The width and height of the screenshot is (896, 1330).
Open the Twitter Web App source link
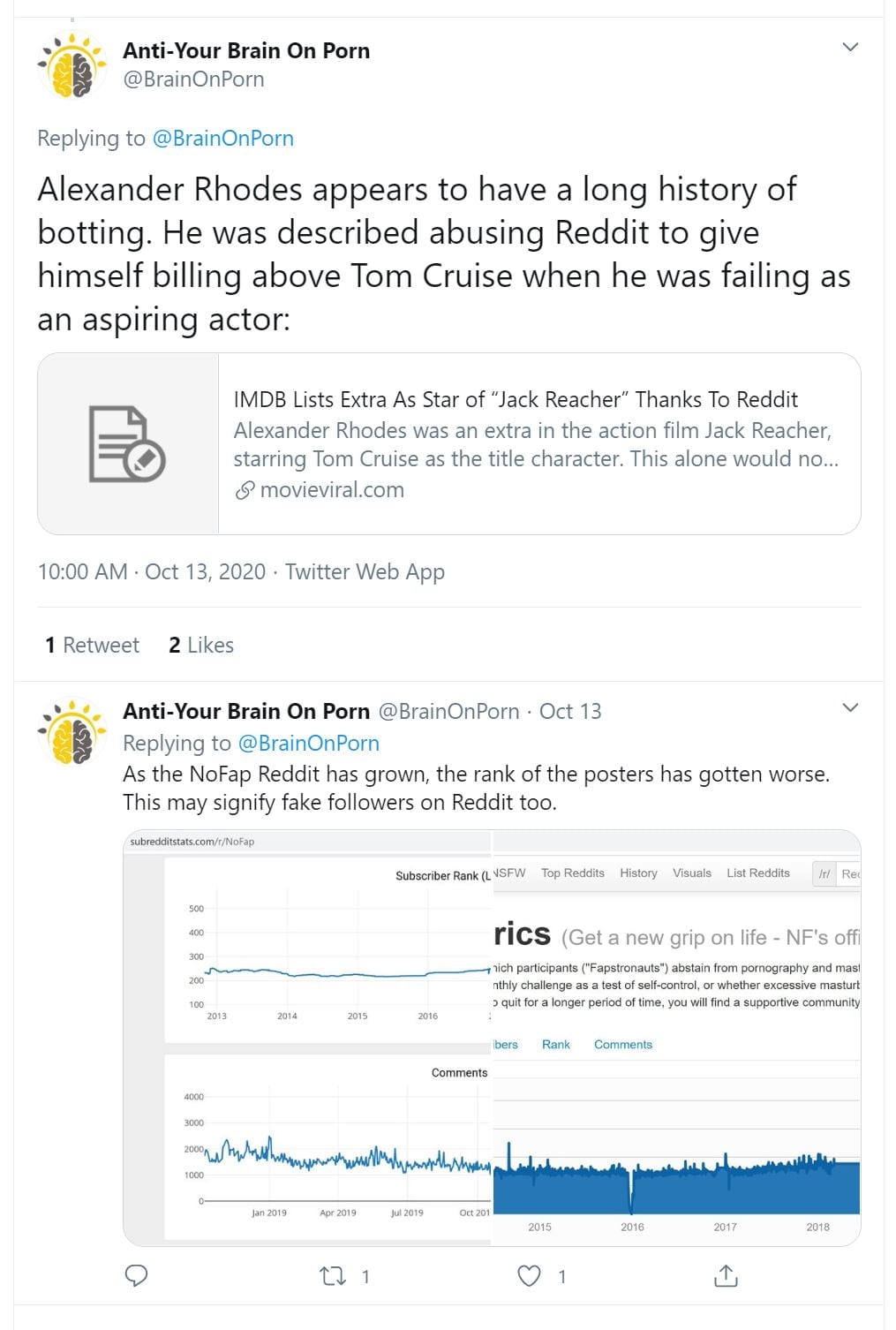pyautogui.click(x=365, y=572)
